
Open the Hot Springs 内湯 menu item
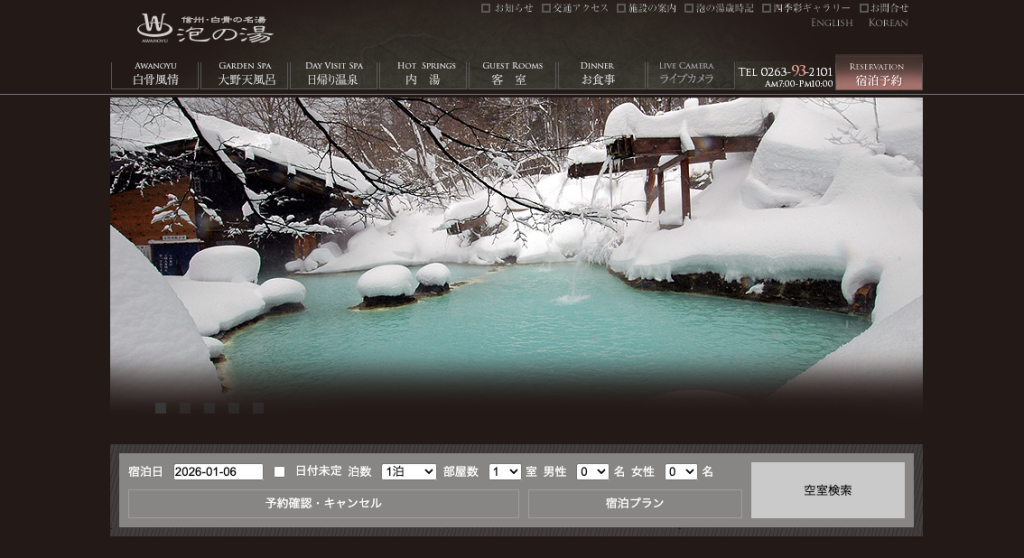[424, 74]
